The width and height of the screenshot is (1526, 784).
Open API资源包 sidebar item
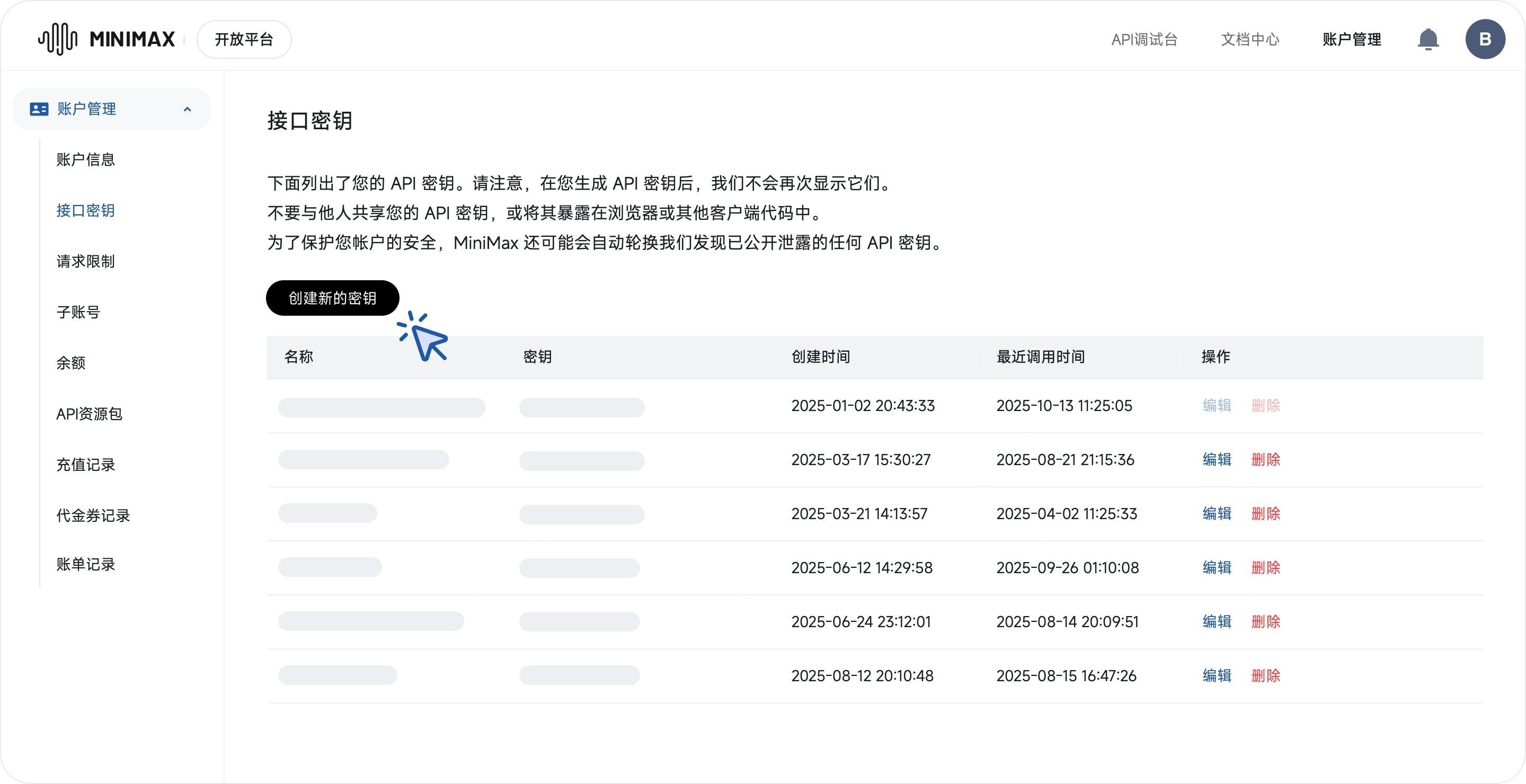click(x=90, y=414)
